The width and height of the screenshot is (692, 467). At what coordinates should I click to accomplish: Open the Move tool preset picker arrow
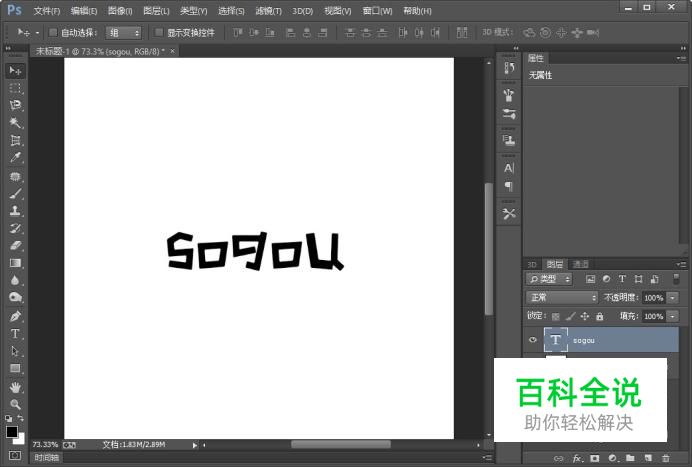point(38,33)
